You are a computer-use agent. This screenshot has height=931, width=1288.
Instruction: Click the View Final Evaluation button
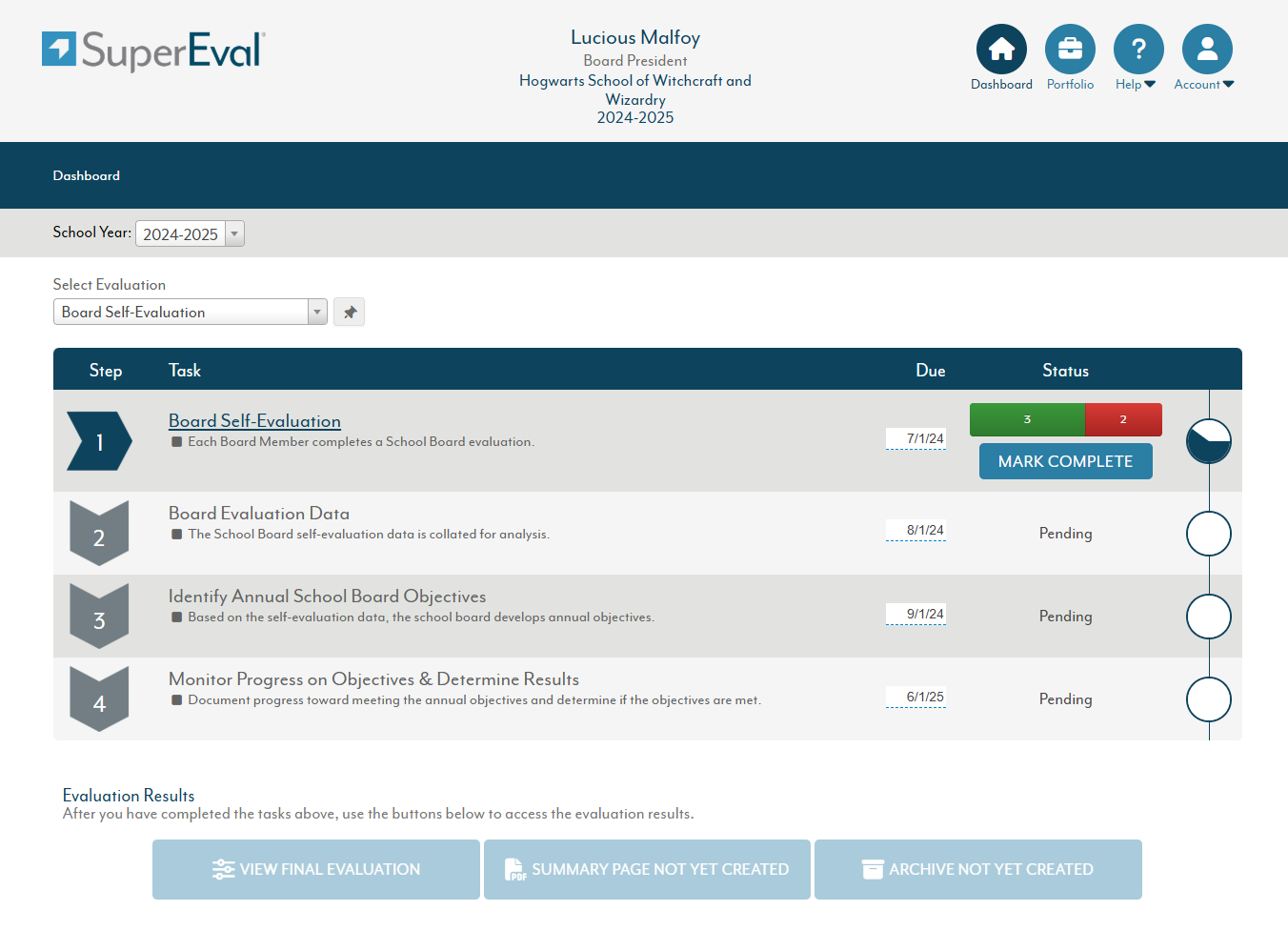point(316,869)
